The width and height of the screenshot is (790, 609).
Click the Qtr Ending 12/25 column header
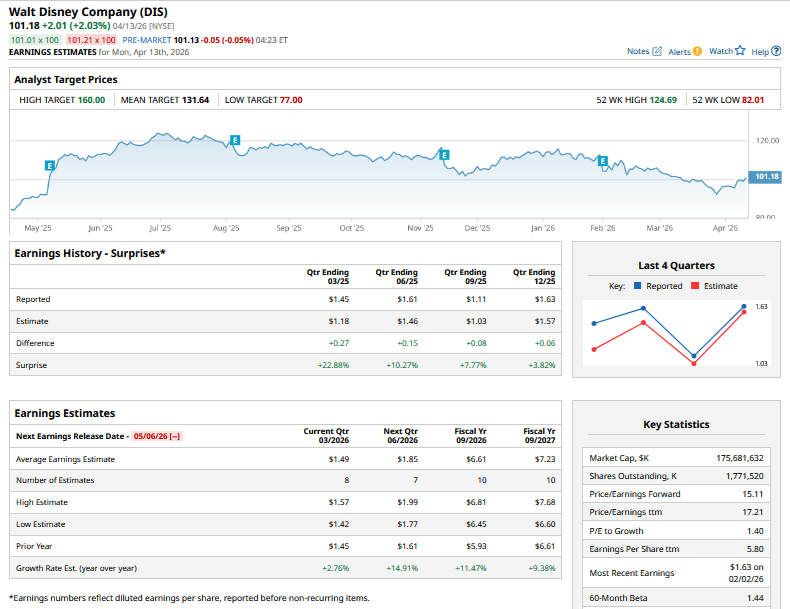pyautogui.click(x=533, y=277)
